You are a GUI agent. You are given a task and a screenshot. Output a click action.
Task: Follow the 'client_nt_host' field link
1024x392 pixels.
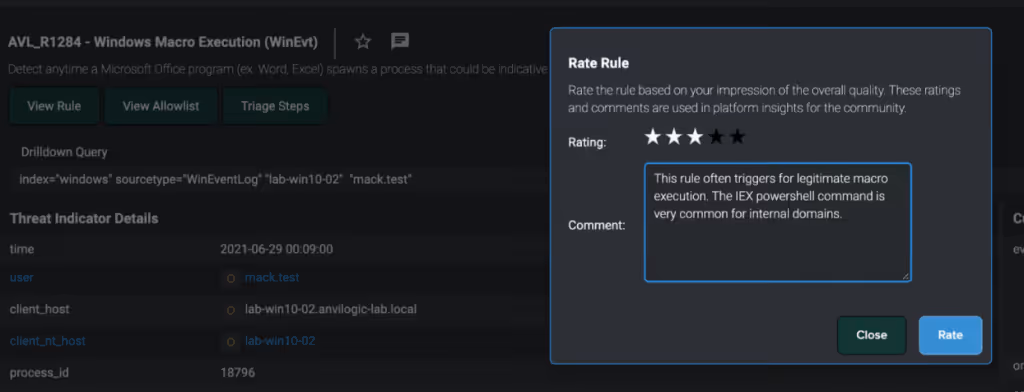tap(48, 341)
